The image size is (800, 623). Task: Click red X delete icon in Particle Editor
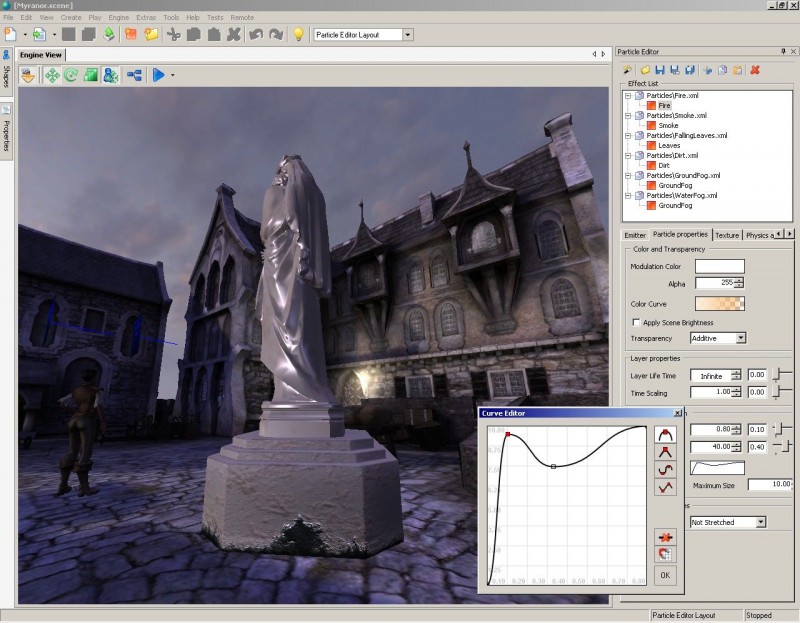[x=755, y=70]
